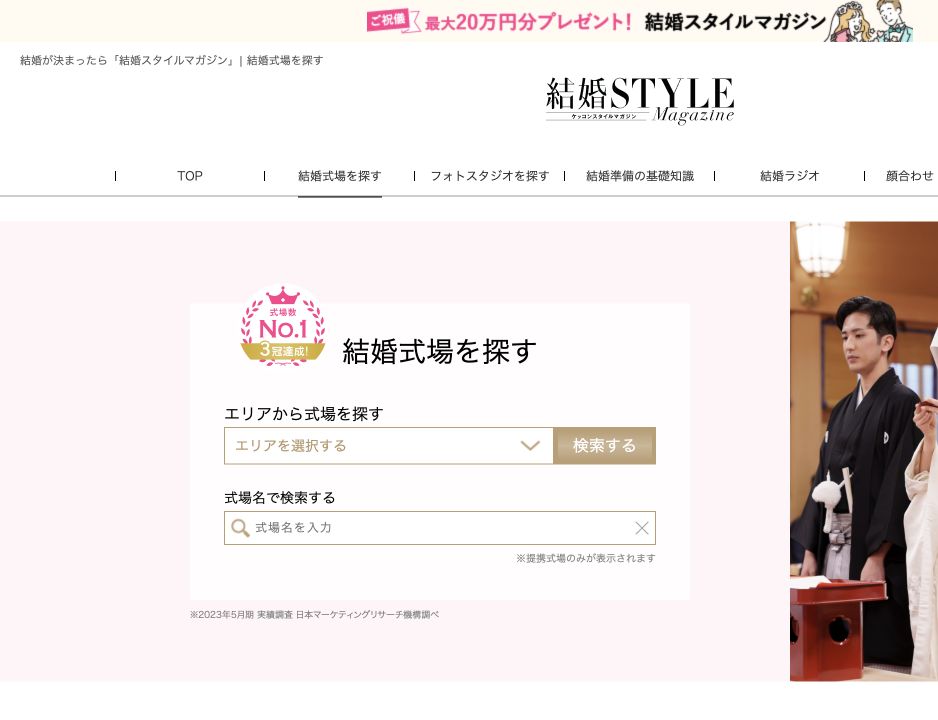
Task: Click footnote ※2023年5月期 実績調査
Action: [314, 615]
